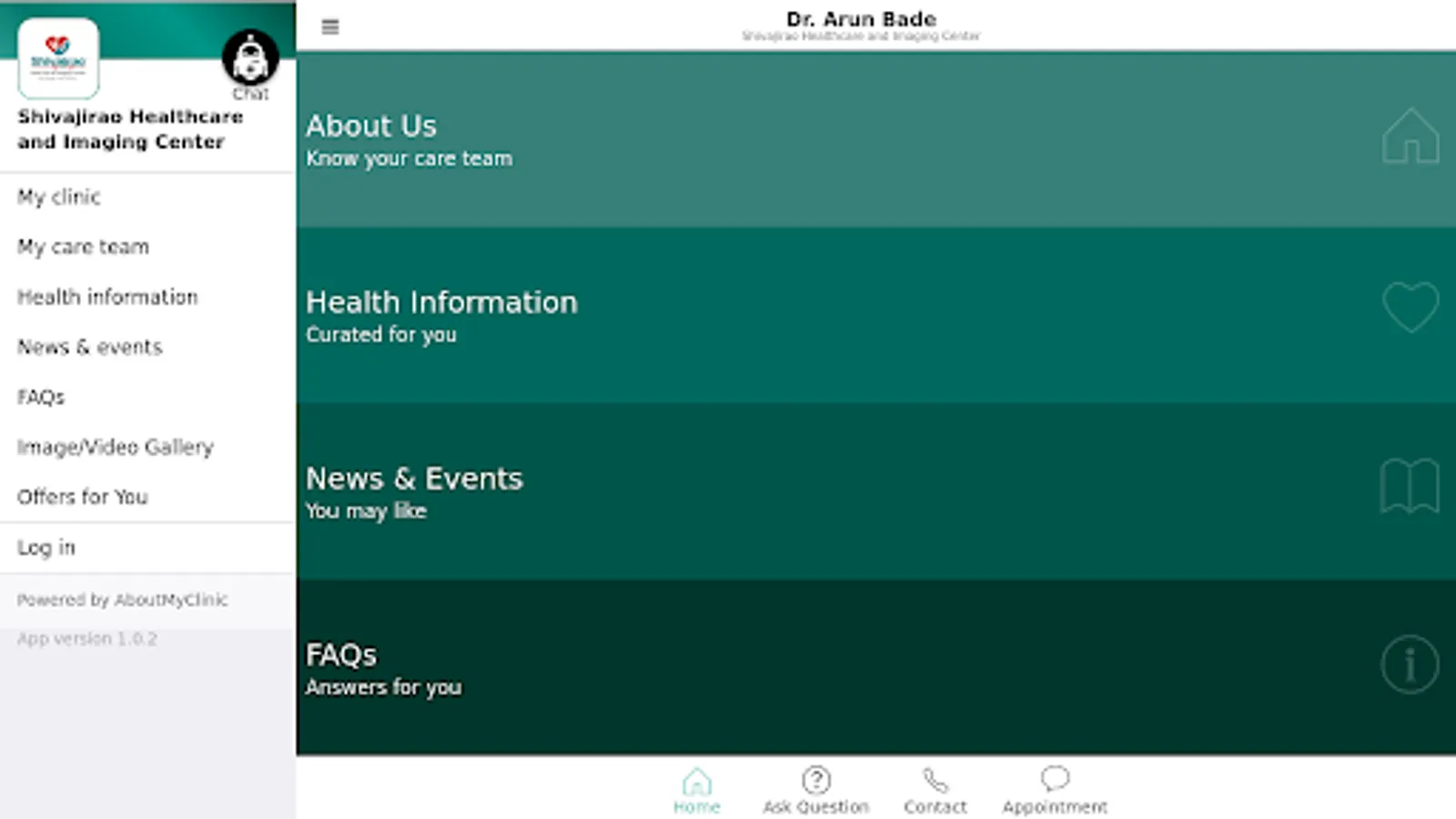Image resolution: width=1456 pixels, height=819 pixels.
Task: Open the Health Information tile title
Action: coord(441,302)
